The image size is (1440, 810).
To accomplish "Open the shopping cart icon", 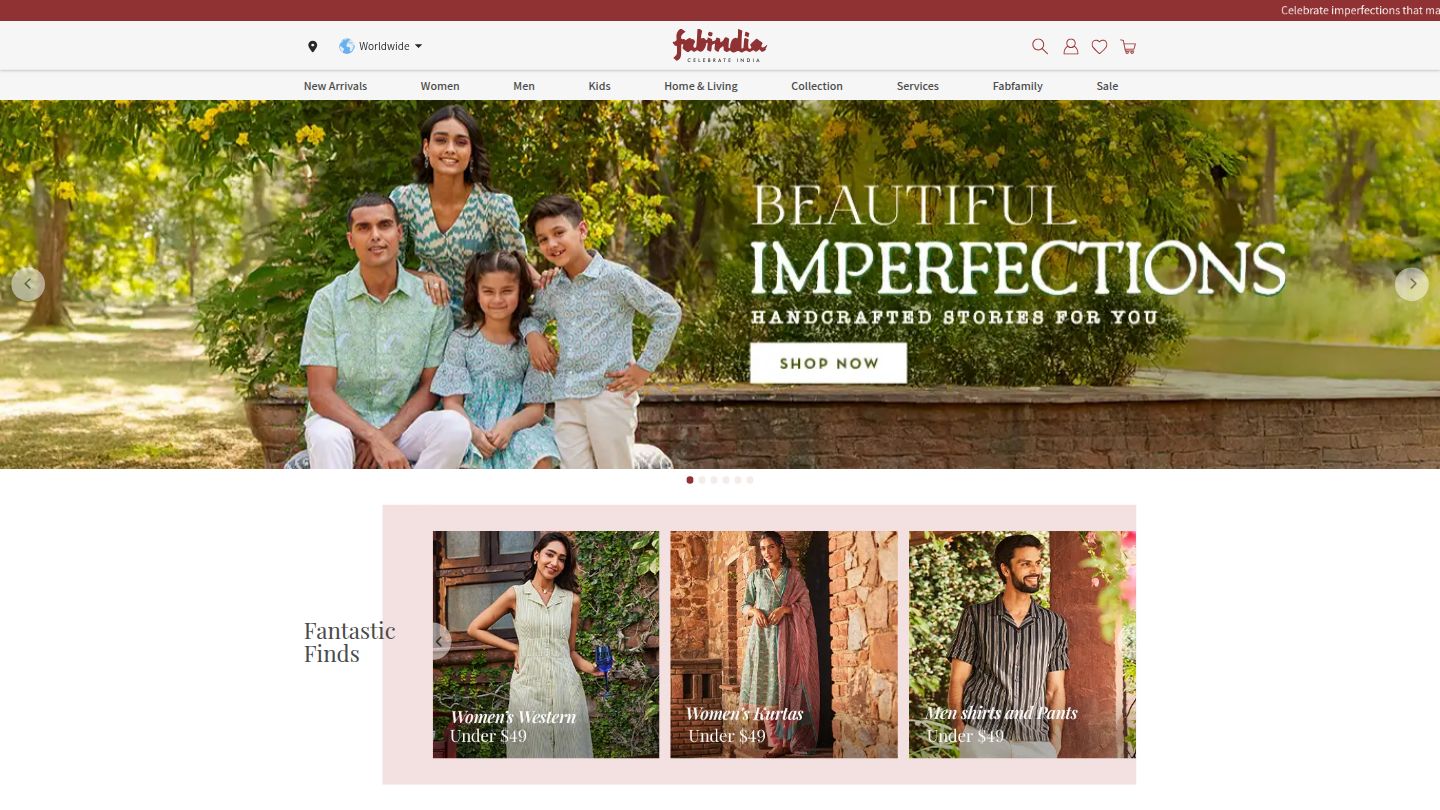I will (1128, 46).
